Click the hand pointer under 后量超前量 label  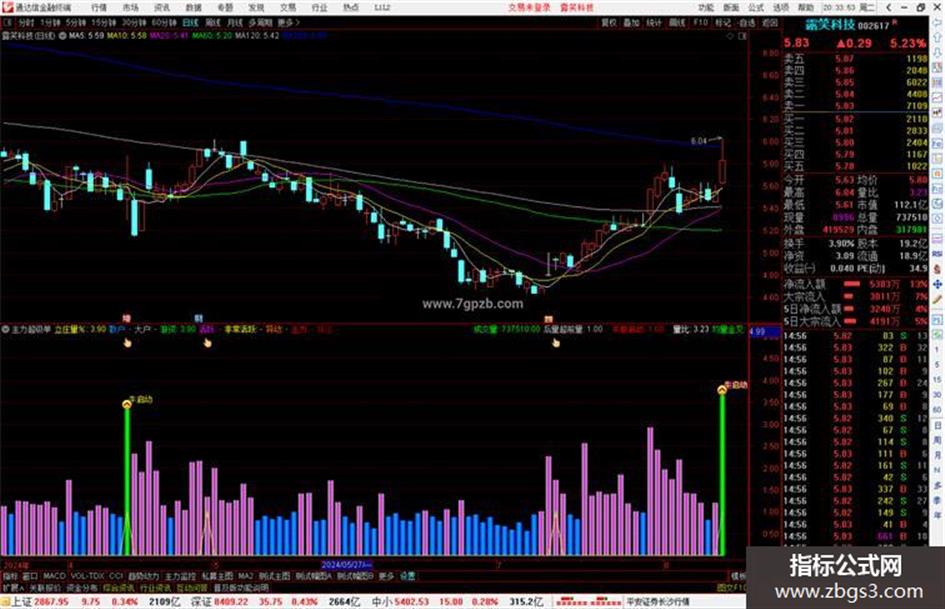click(x=556, y=343)
